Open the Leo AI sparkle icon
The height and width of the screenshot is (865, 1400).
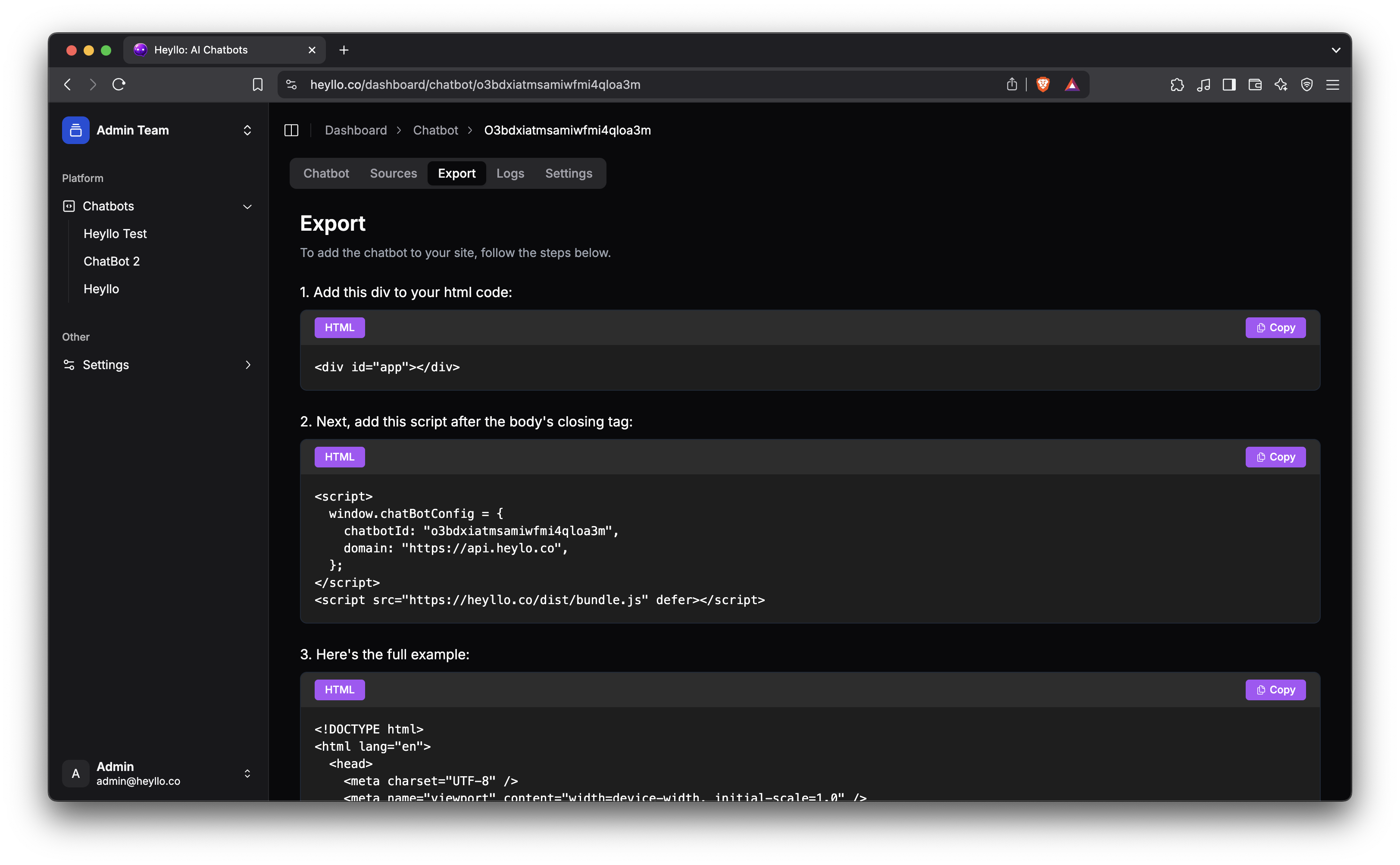pyautogui.click(x=1281, y=85)
